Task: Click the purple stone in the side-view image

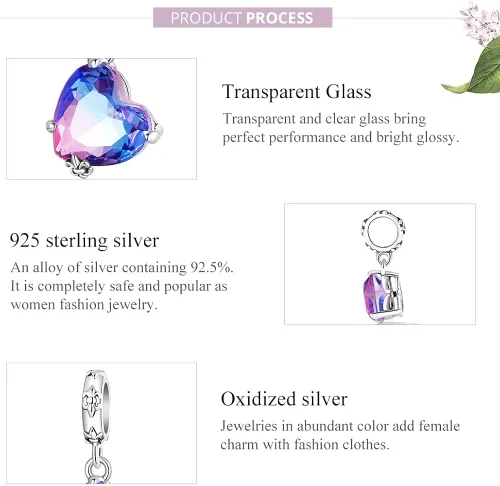Action: [x=373, y=297]
